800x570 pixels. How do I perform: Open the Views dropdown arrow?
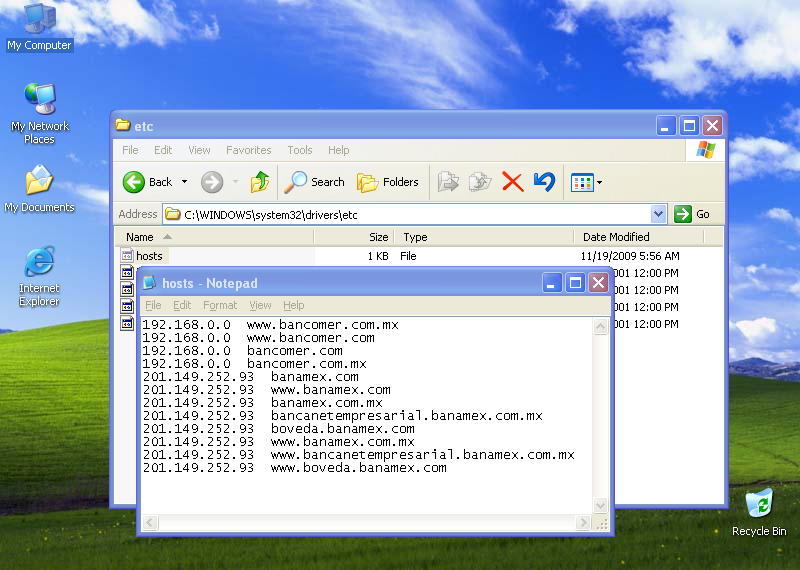(x=599, y=182)
